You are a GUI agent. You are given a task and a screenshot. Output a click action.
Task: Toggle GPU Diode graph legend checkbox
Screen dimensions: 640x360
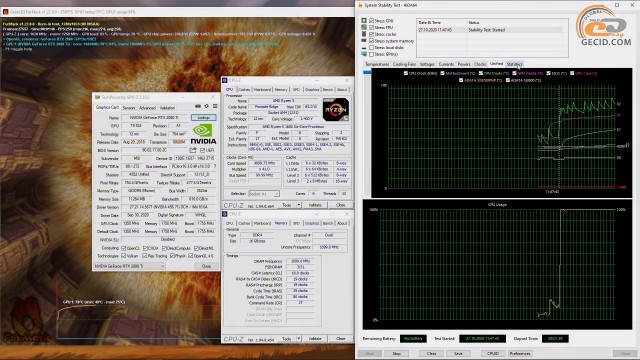(x=514, y=73)
